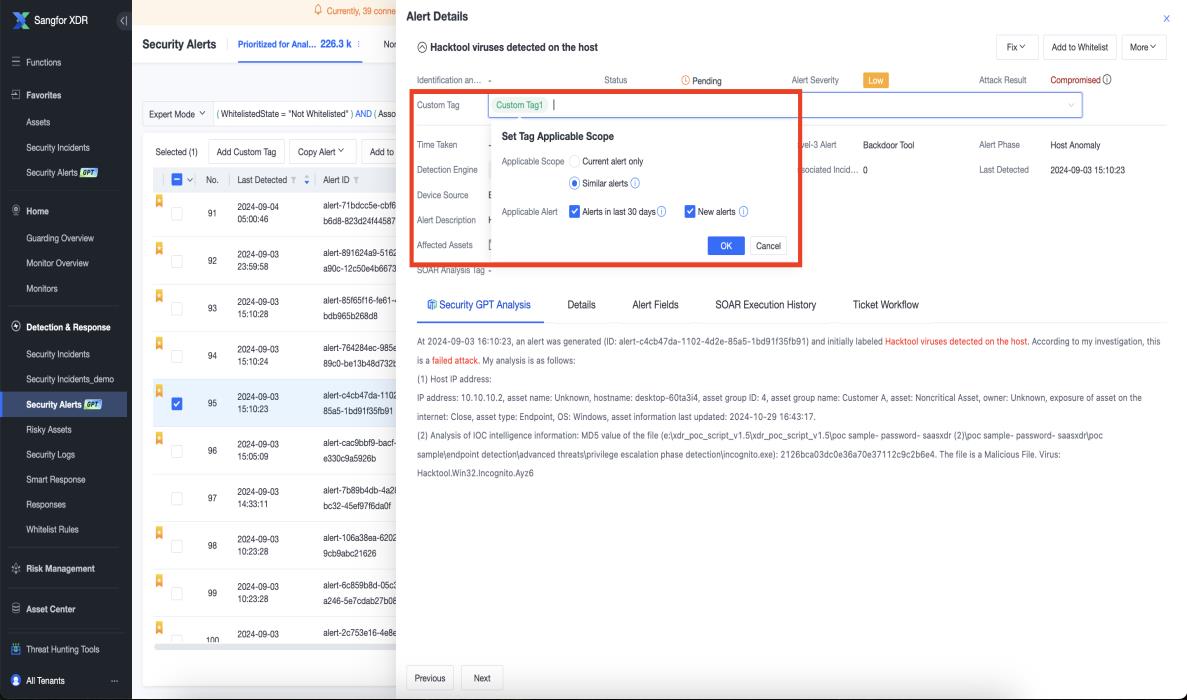
Task: Open Security Logs in sidebar
Action: point(51,454)
